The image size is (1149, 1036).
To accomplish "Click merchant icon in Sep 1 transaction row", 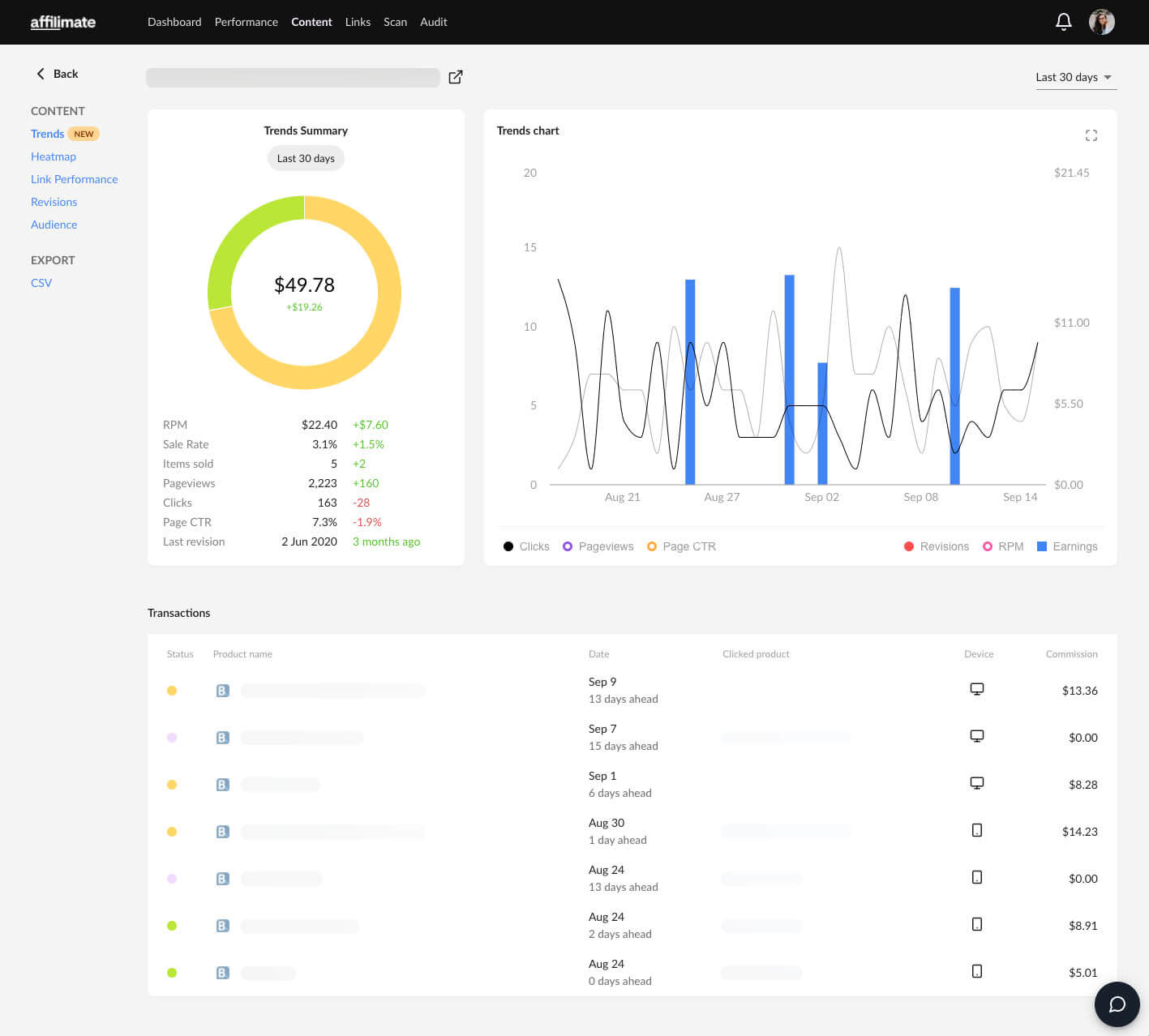I will pos(223,785).
